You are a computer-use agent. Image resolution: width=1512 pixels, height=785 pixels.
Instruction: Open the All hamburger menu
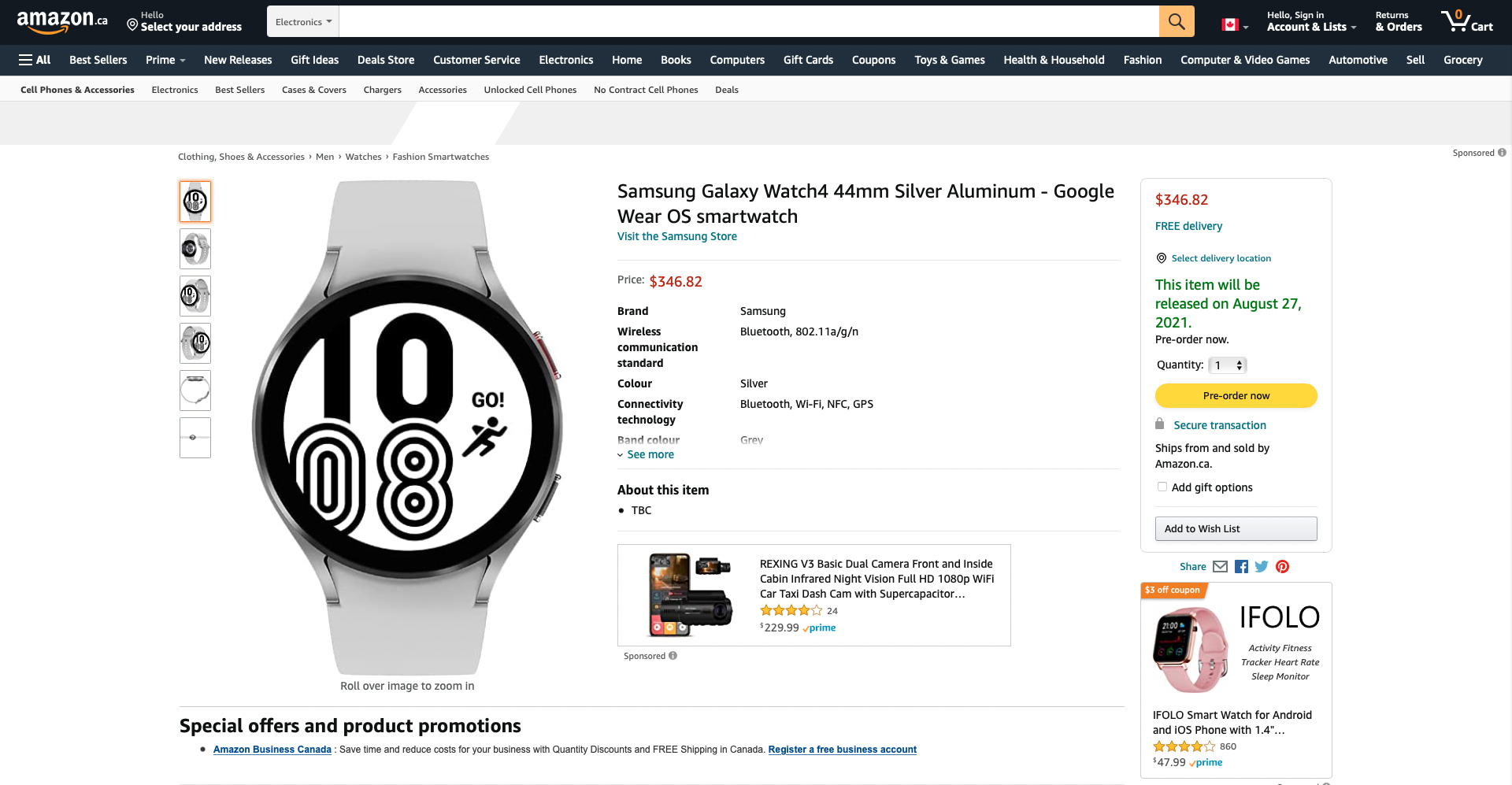point(35,60)
